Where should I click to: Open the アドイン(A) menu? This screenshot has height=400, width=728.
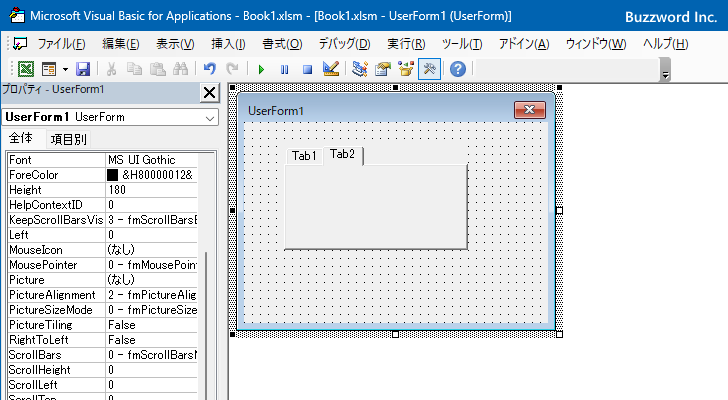tap(524, 44)
